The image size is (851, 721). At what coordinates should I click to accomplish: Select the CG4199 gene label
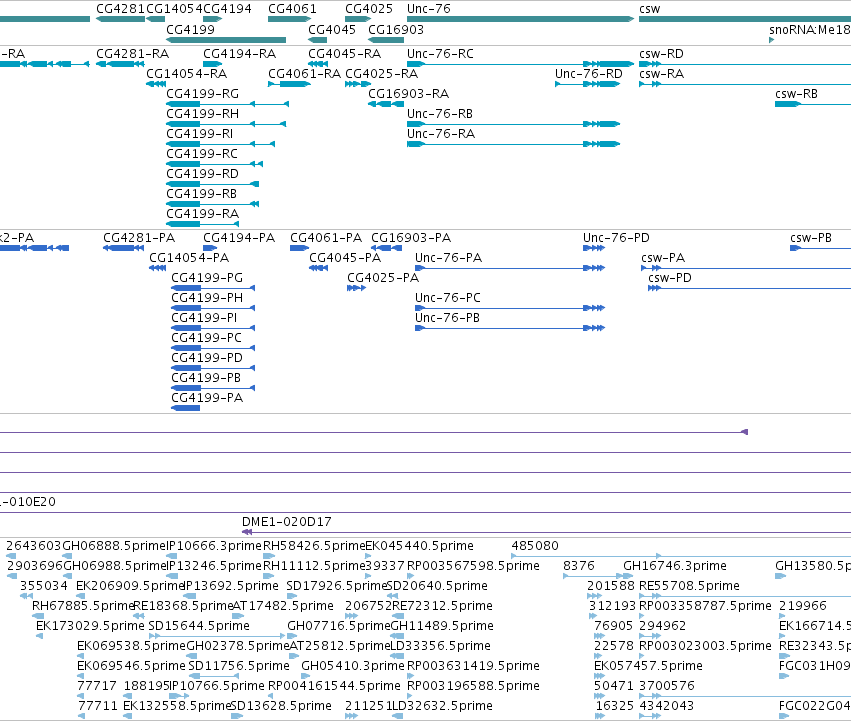coord(190,29)
